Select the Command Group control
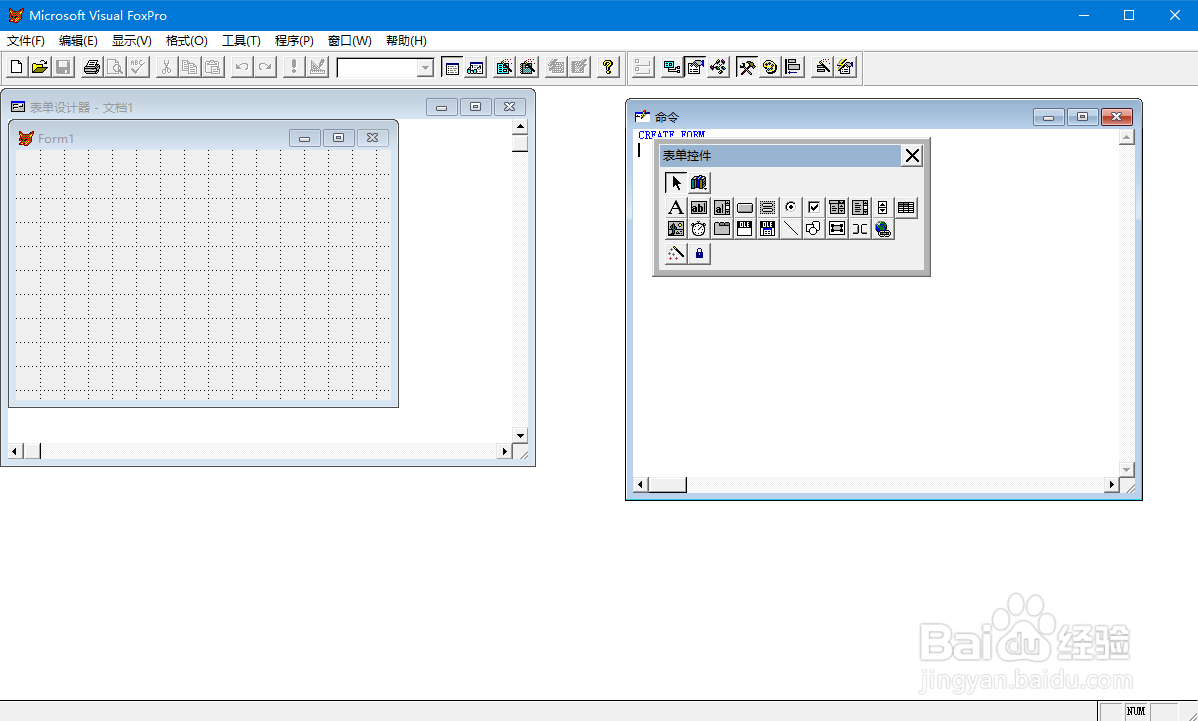This screenshot has width=1198, height=721. tap(768, 207)
